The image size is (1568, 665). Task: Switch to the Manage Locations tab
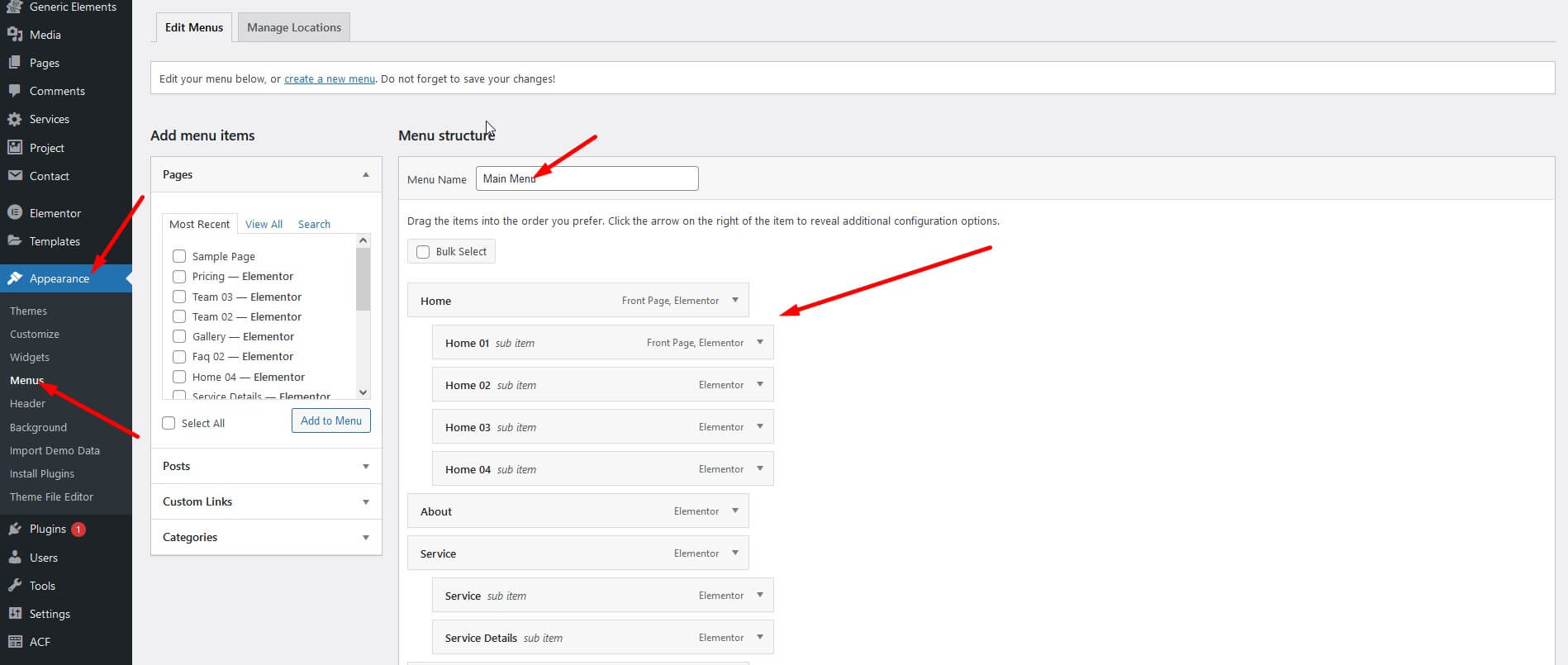click(x=293, y=27)
